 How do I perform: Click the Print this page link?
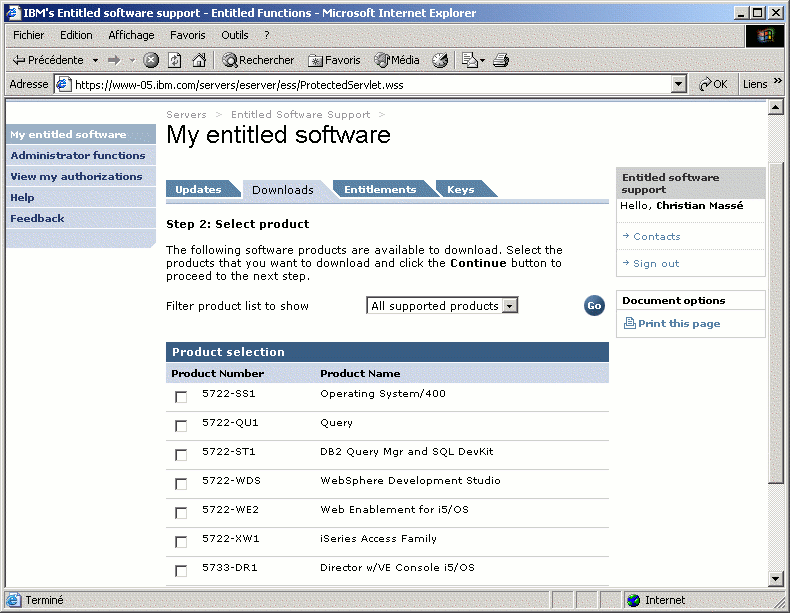point(673,323)
